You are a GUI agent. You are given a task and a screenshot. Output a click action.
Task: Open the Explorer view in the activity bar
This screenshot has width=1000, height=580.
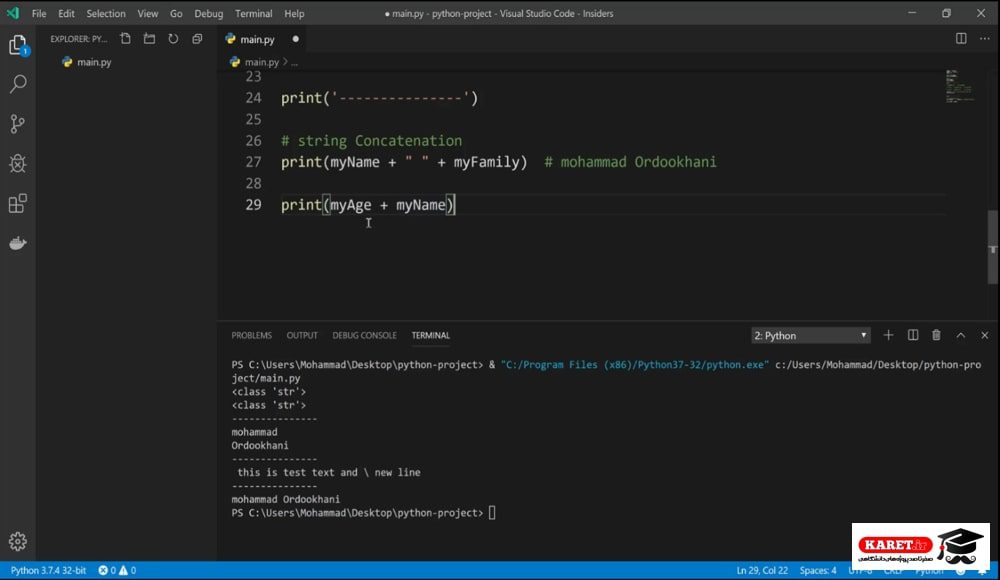pos(18,45)
